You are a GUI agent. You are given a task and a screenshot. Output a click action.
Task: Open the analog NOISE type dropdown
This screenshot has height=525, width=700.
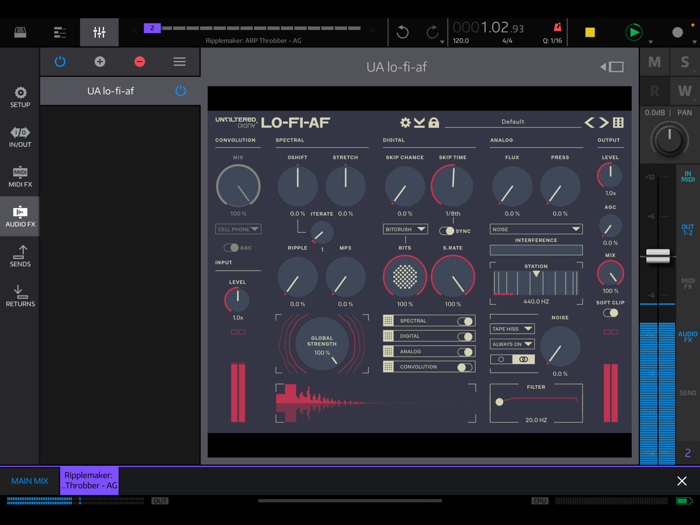(536, 229)
